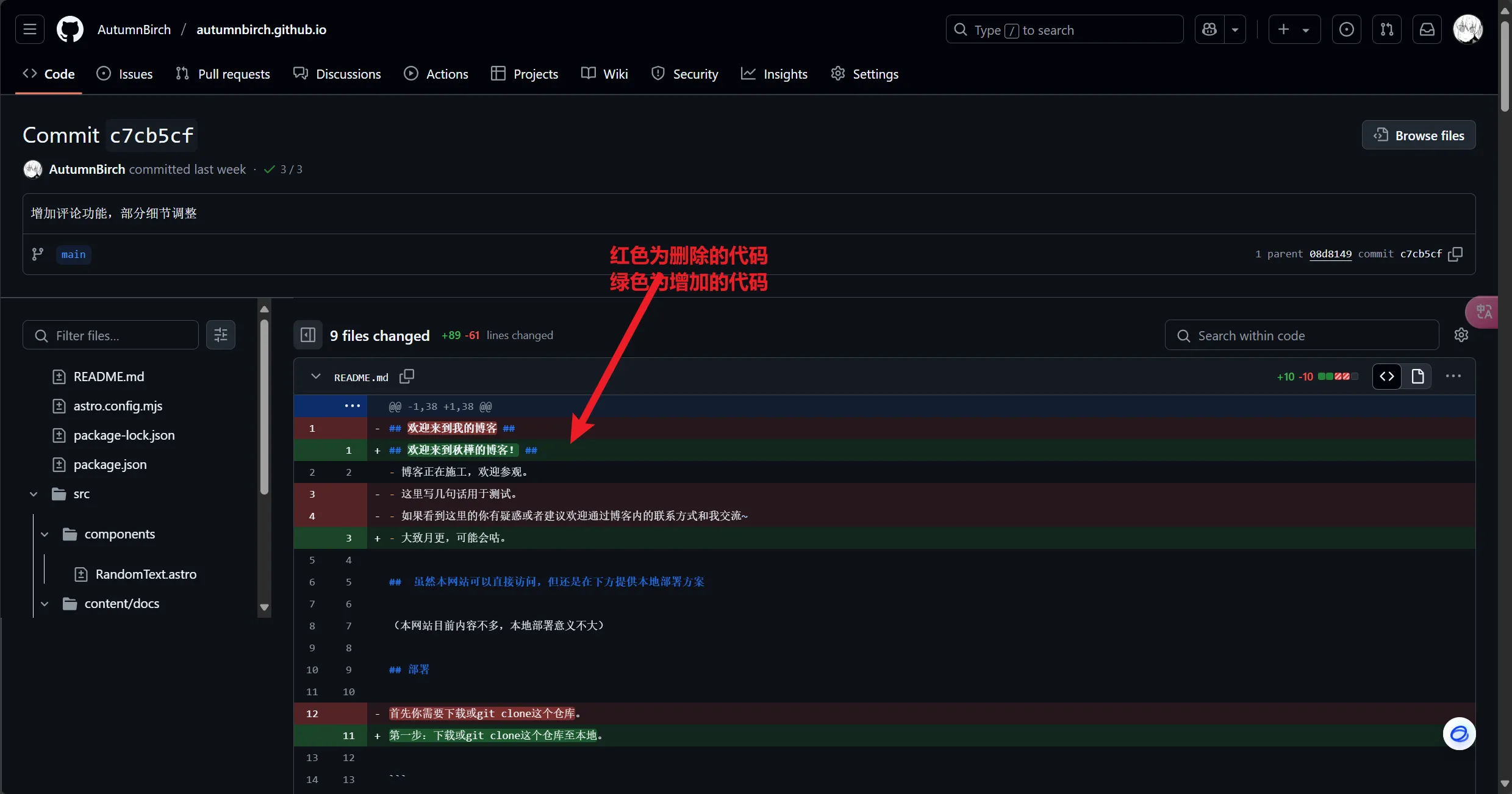Select astro.config.mjs in file tree
The width and height of the screenshot is (1512, 794).
pyautogui.click(x=118, y=406)
